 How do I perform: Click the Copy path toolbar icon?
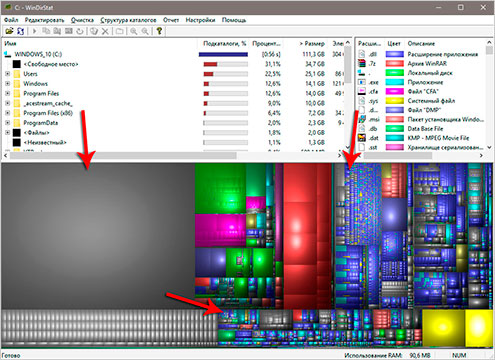click(46, 31)
